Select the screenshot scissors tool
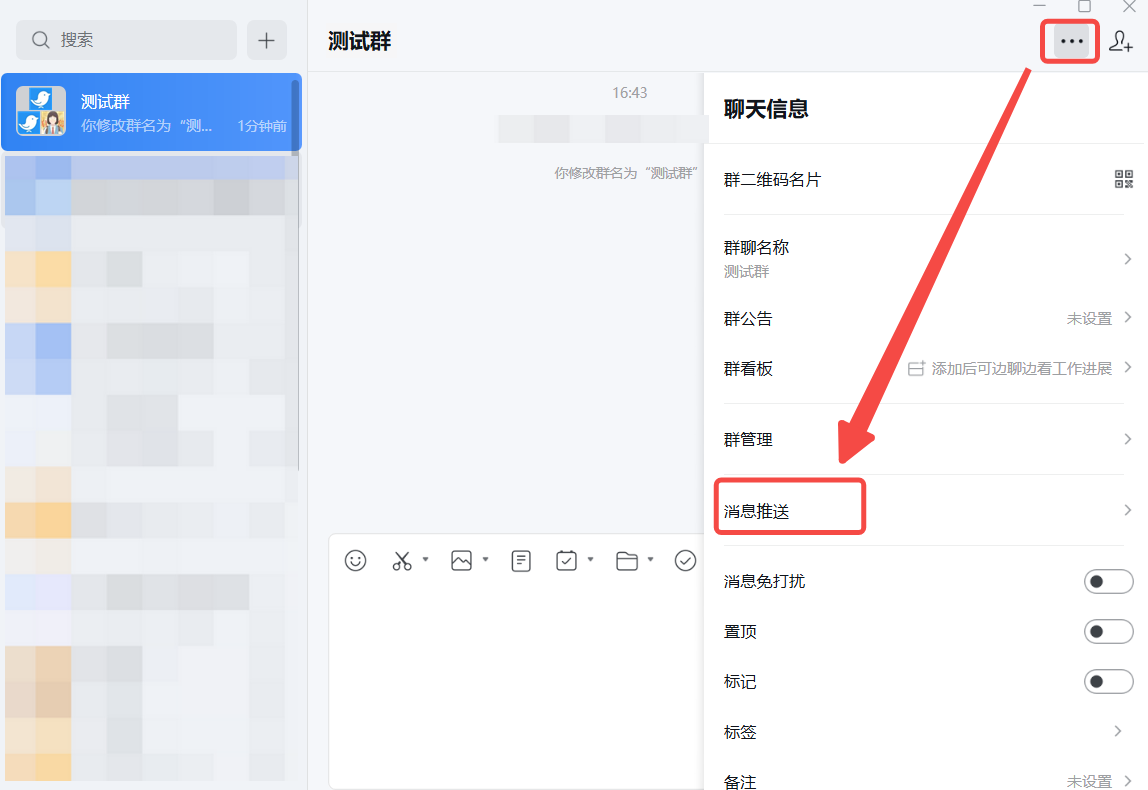 (402, 561)
